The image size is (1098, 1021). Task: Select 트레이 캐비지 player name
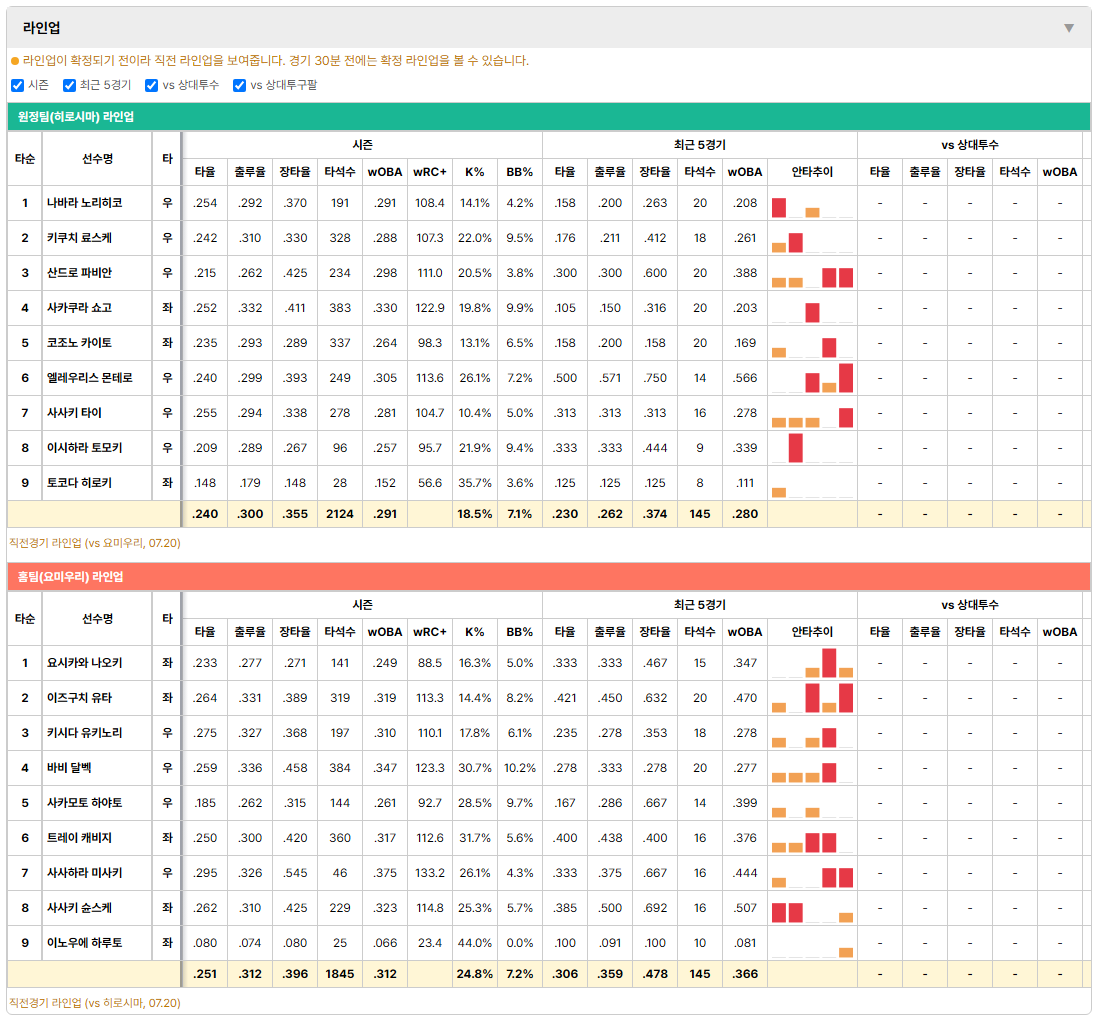(x=79, y=838)
